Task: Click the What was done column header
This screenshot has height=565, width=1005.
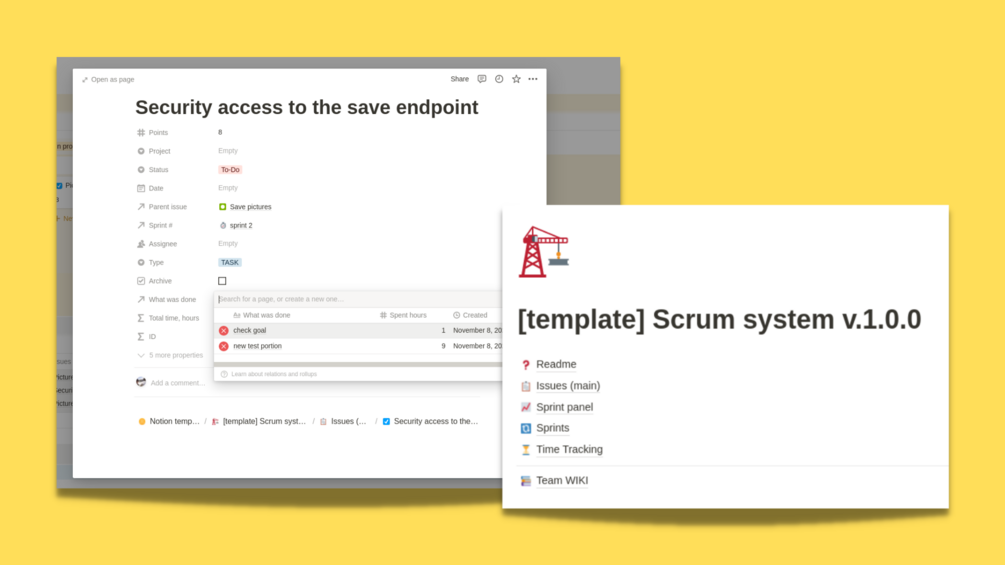Action: tap(262, 315)
